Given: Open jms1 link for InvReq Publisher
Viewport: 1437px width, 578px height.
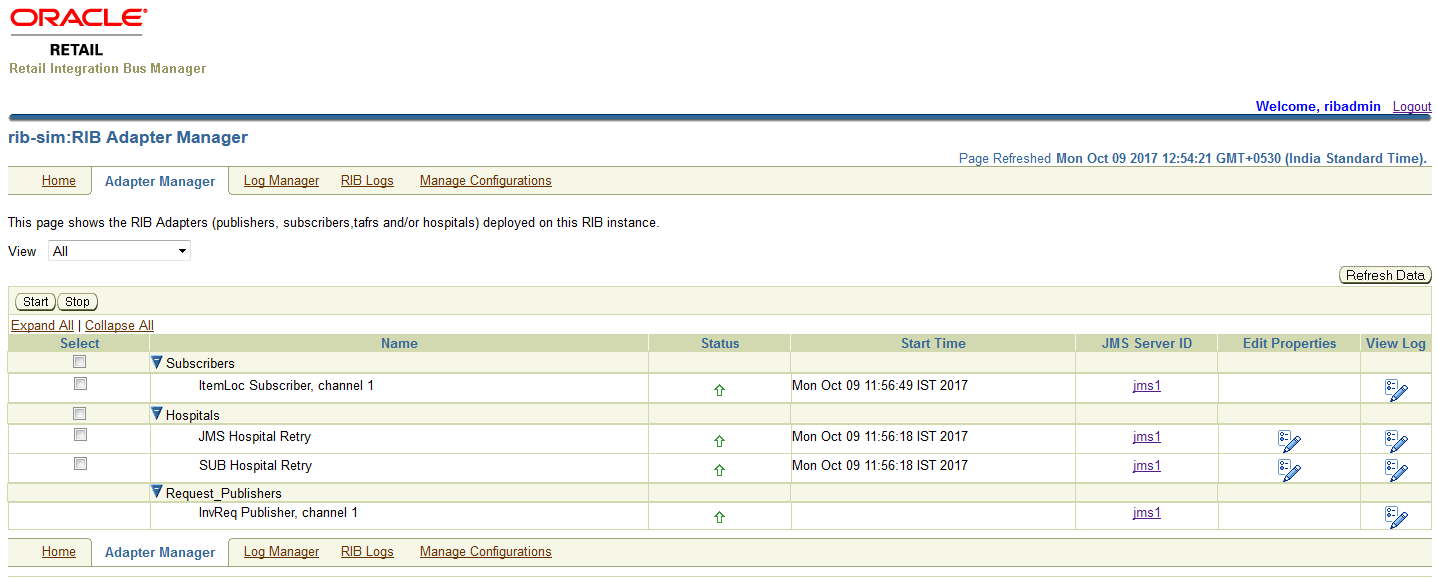Looking at the screenshot, I should tap(1147, 512).
